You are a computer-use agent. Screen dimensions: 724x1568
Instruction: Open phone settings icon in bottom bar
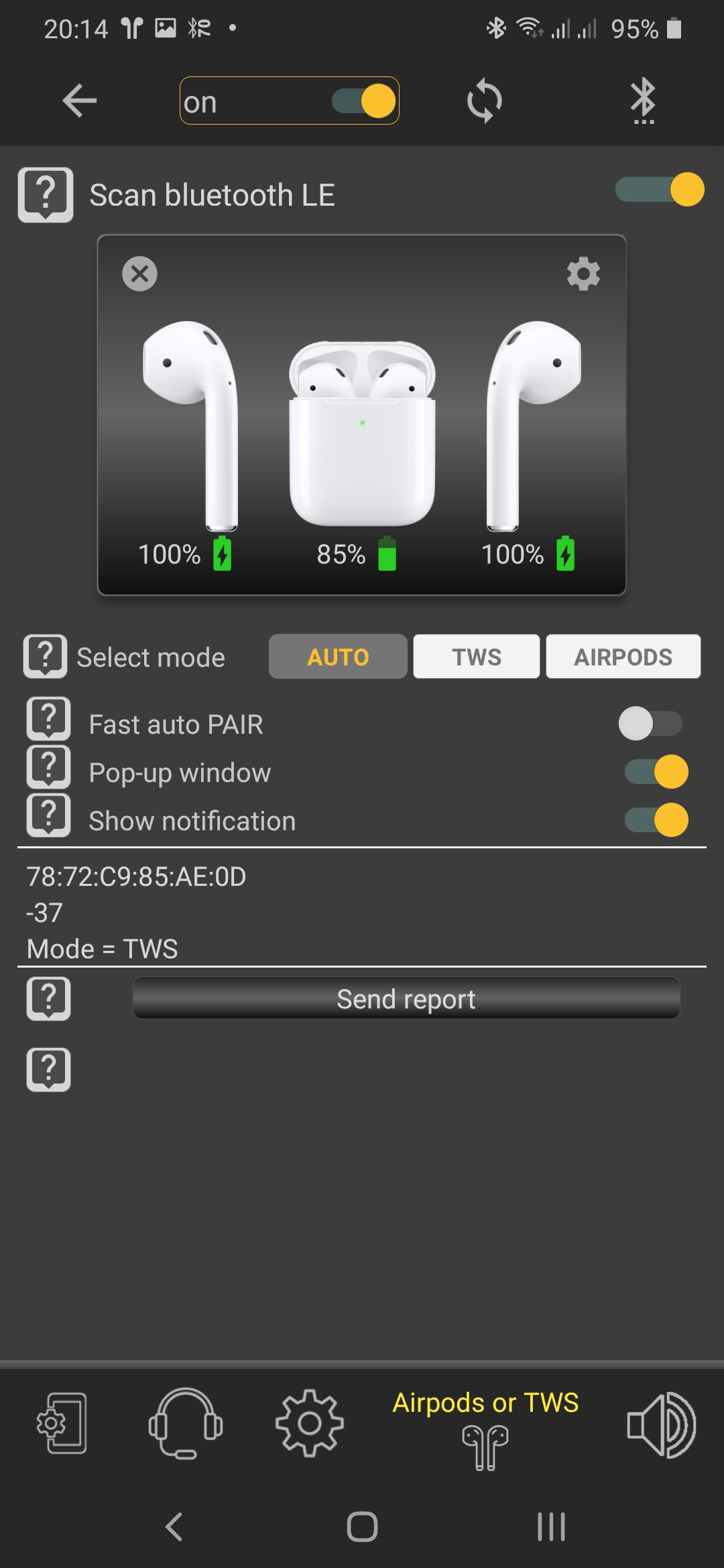coord(62,1423)
